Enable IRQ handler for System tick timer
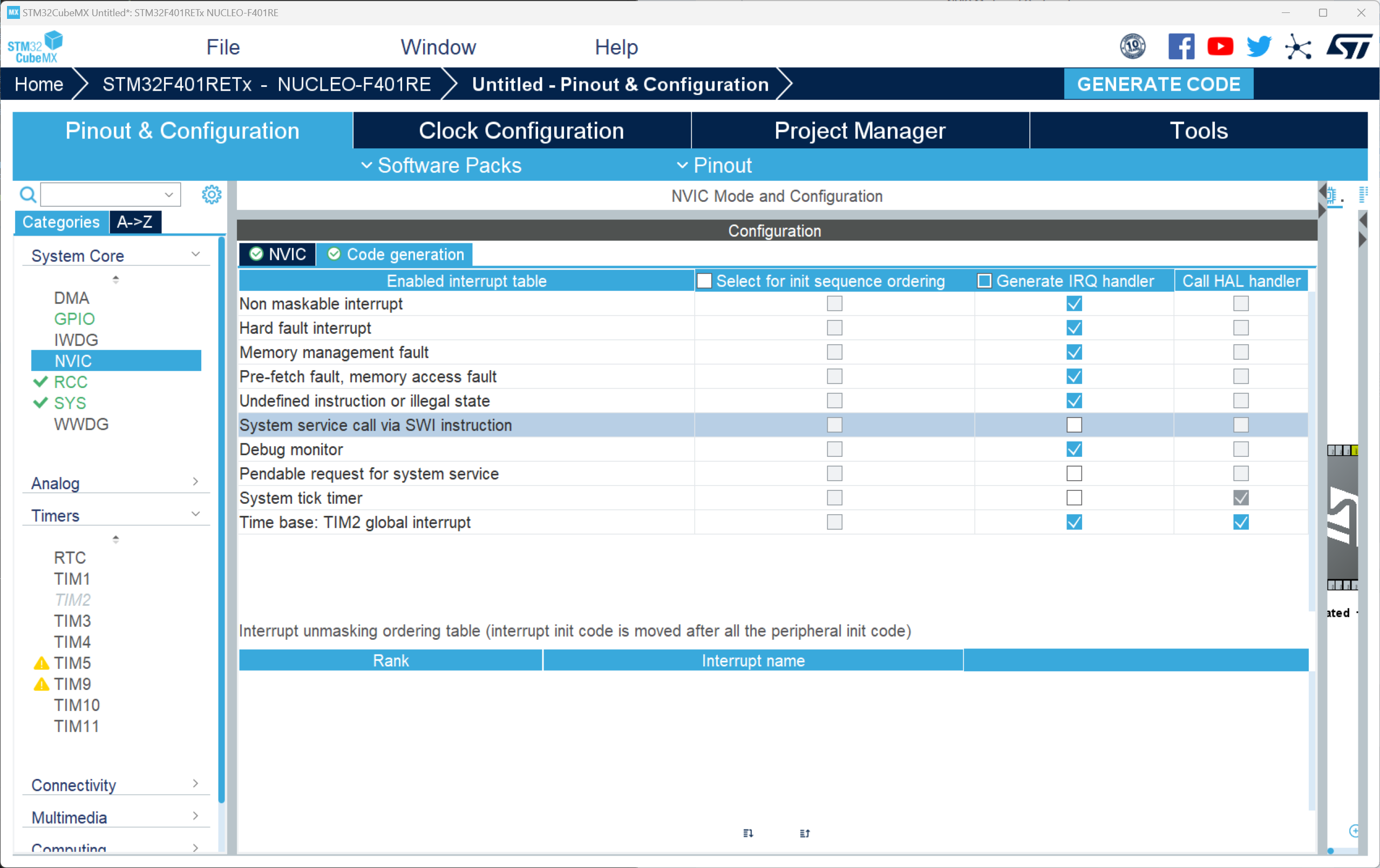This screenshot has height=868, width=1380. 1074,498
